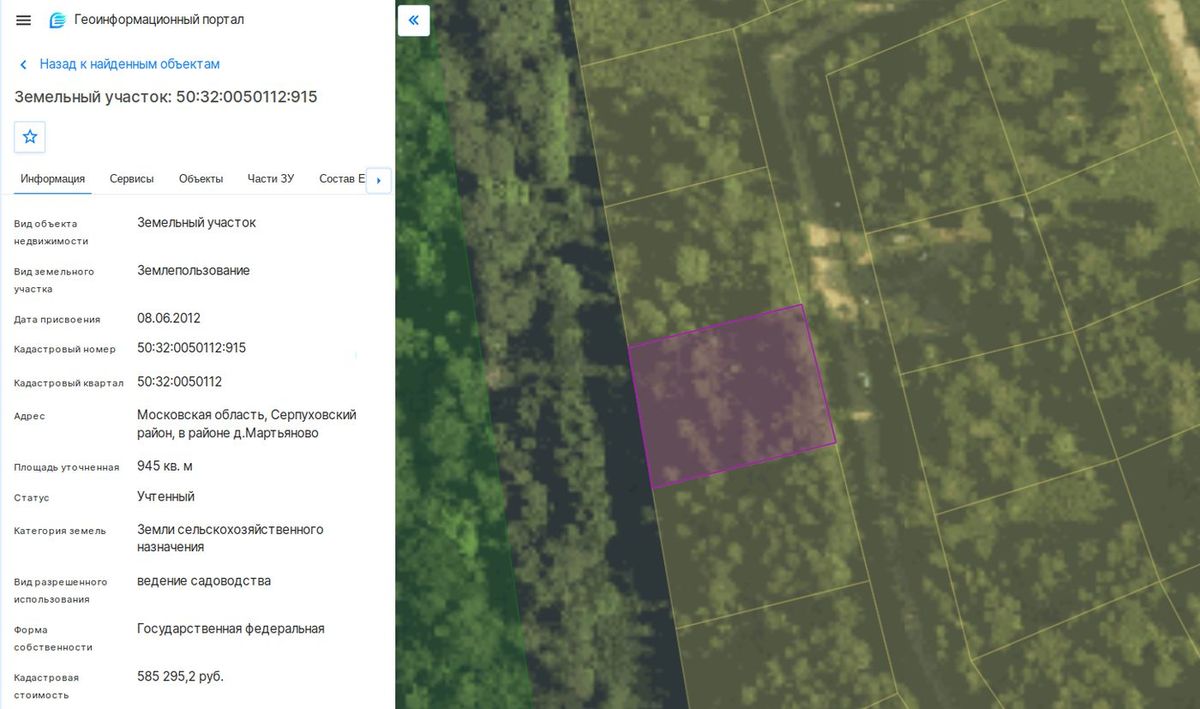Click the address value Московская область, Серпуховский район
Viewport: 1200px width, 709px height.
(x=247, y=423)
